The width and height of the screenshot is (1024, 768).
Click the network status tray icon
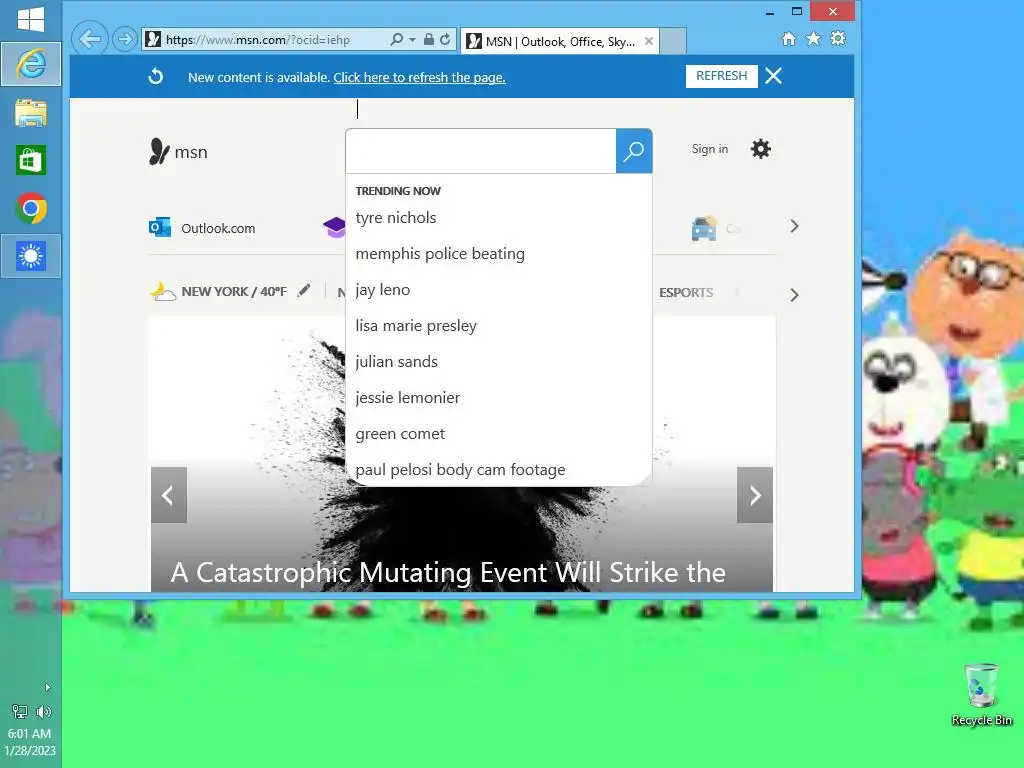pos(20,712)
